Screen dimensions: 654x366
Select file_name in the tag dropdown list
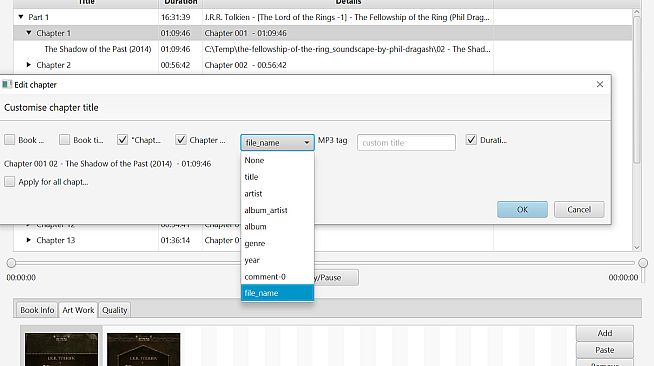277,293
